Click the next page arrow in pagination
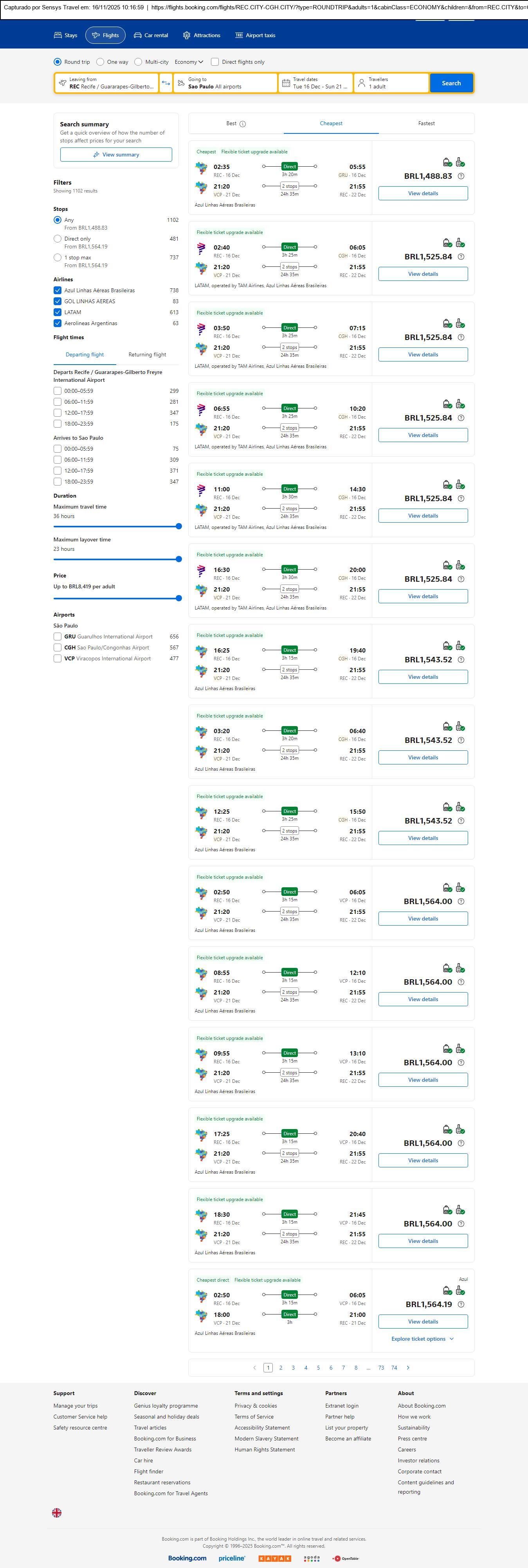 coord(408,1368)
